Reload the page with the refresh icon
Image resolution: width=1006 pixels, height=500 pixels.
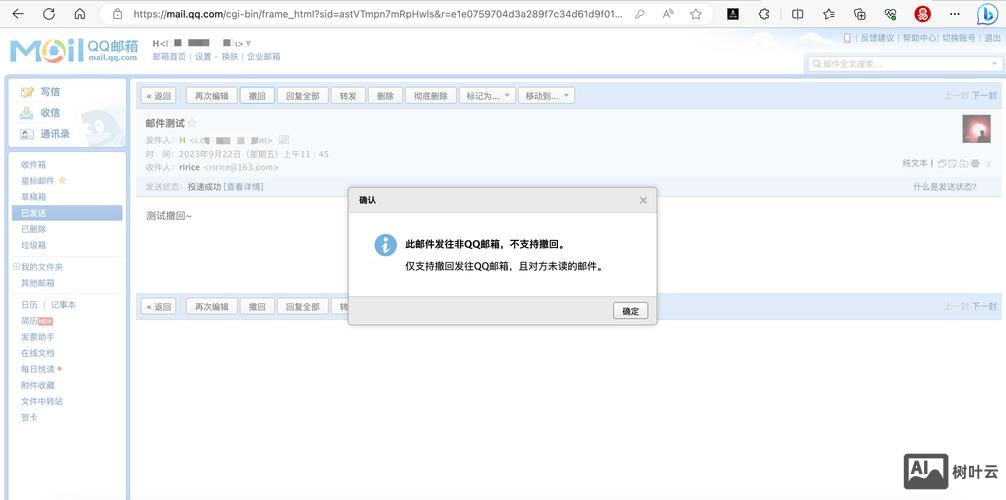tap(49, 13)
